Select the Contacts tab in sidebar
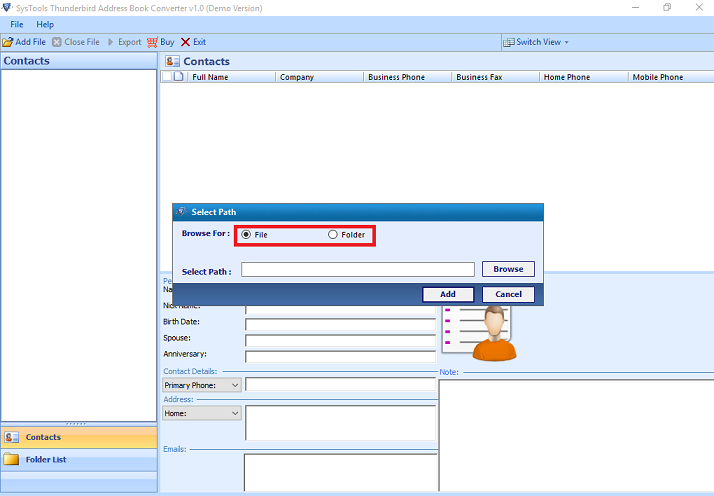The width and height of the screenshot is (714, 496). pos(79,437)
